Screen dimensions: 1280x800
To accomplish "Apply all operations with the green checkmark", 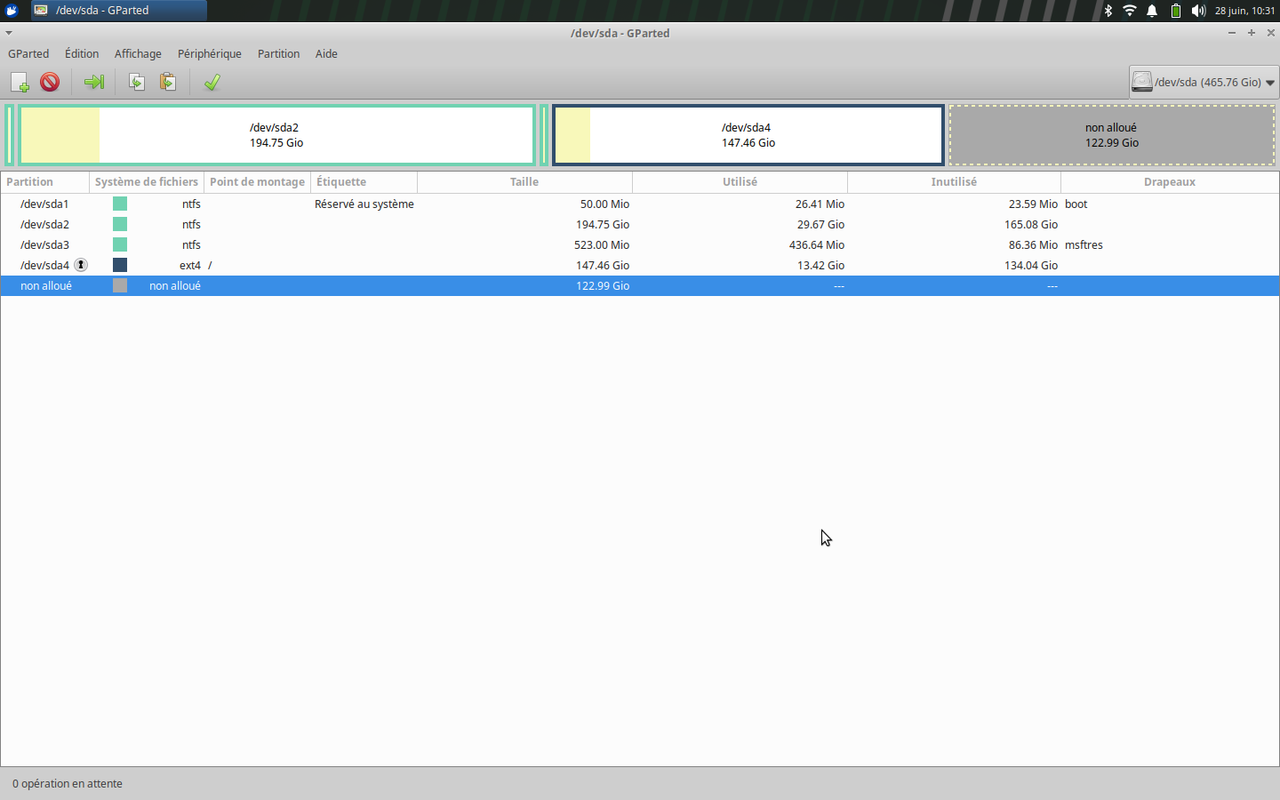I will tap(212, 82).
